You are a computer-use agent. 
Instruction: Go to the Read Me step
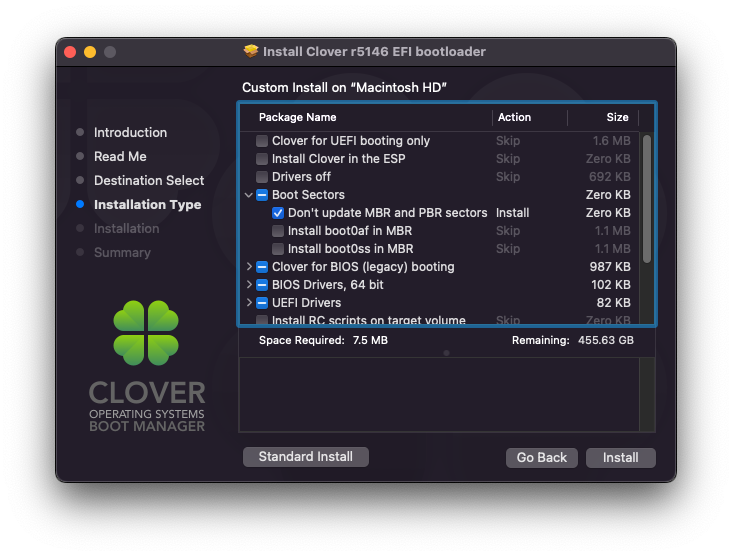click(x=120, y=156)
